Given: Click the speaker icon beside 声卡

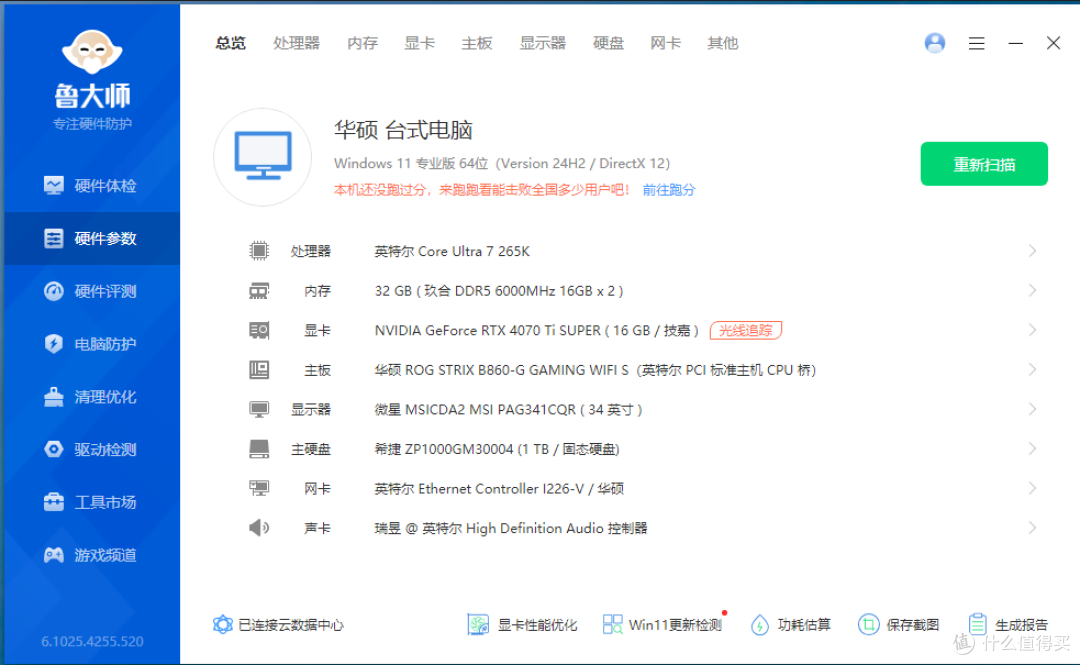Looking at the screenshot, I should pos(259,528).
